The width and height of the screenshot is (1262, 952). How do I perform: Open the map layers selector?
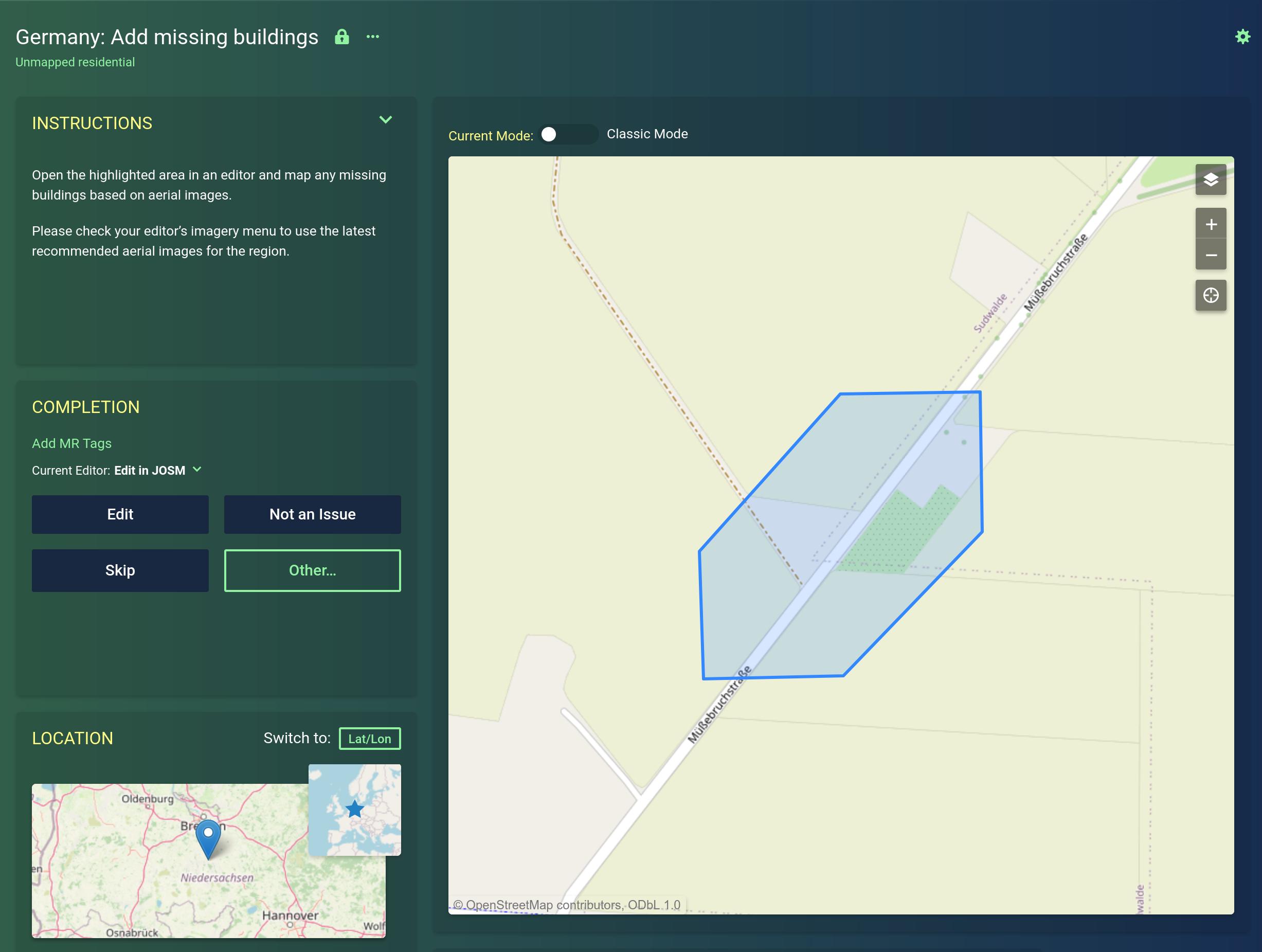coord(1210,180)
